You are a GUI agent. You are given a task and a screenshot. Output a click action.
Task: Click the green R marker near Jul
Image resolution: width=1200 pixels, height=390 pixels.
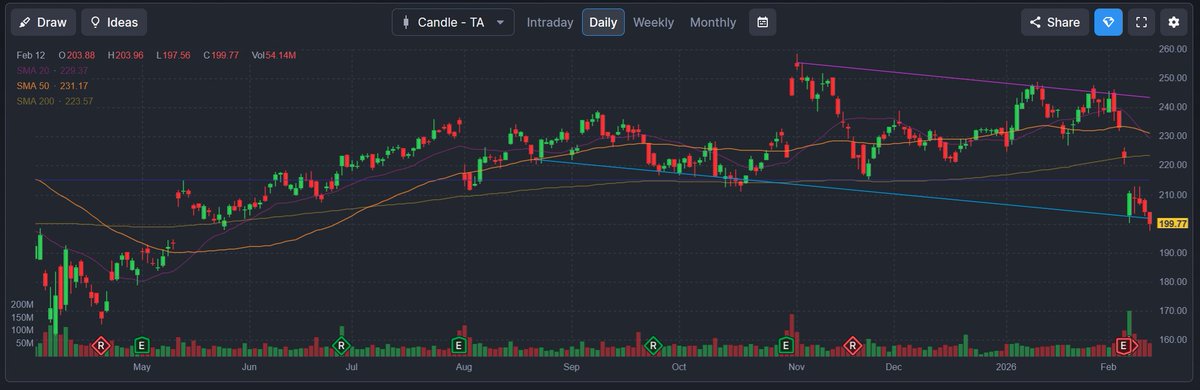[x=342, y=345]
